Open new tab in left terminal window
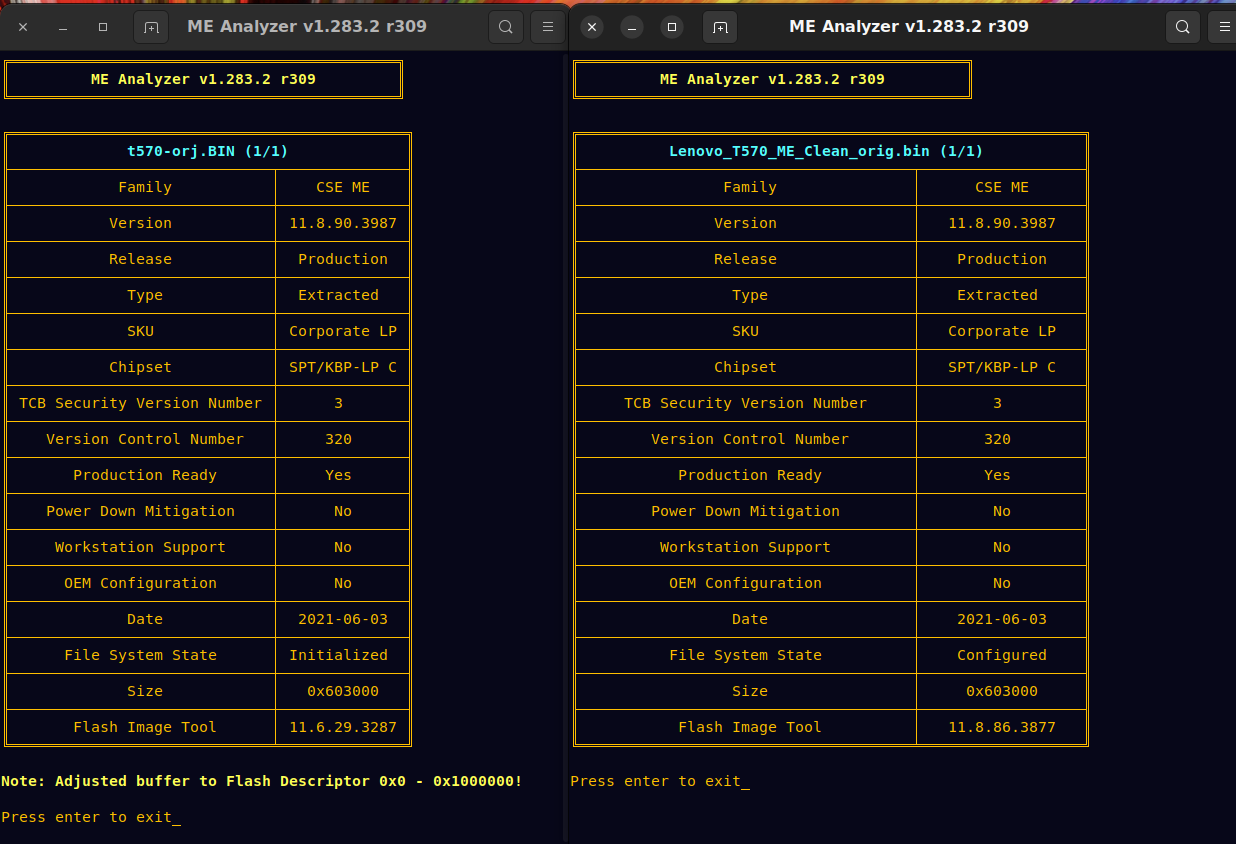Viewport: 1236px width, 844px height. 151,27
